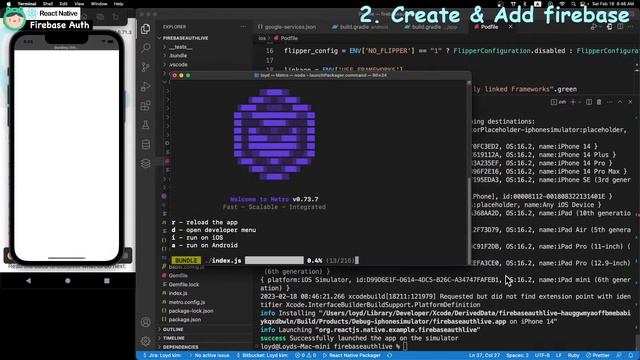
Task: Click Jira status bar item
Action: (x=162, y=356)
